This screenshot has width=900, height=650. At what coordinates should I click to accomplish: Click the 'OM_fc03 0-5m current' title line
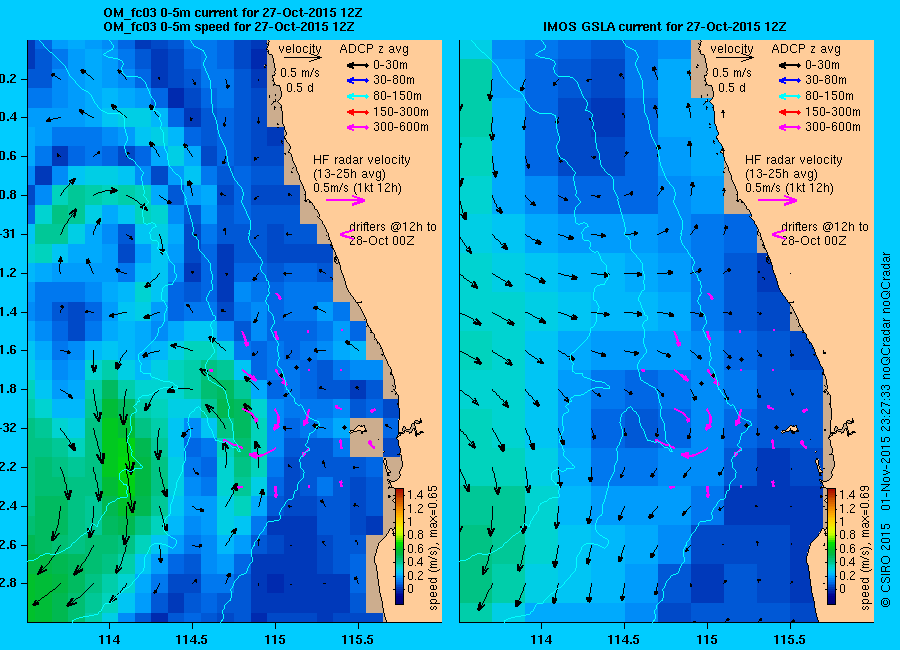pos(232,13)
